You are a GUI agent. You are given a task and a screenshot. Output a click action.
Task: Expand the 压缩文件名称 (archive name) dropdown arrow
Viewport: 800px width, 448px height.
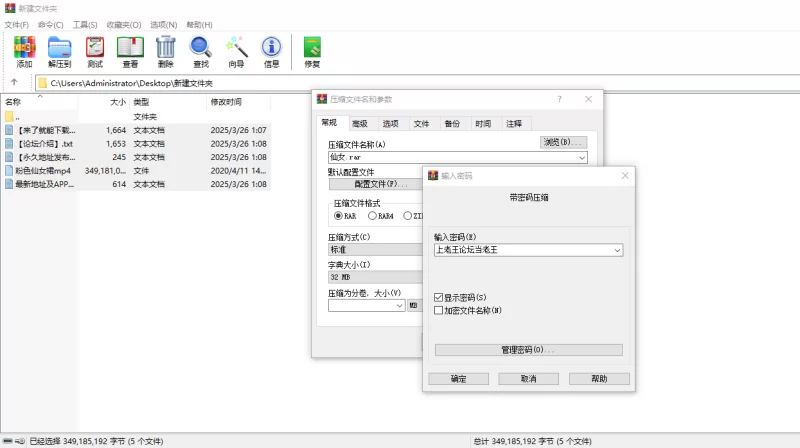(x=582, y=158)
